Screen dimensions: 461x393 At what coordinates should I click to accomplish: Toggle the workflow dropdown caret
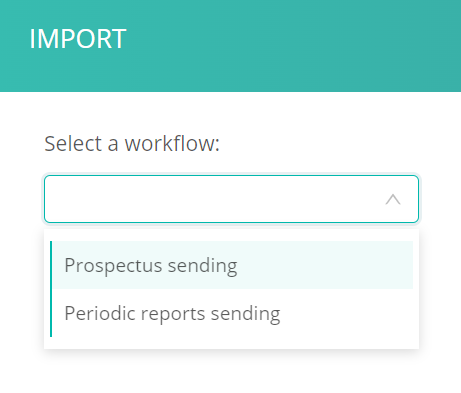click(393, 199)
